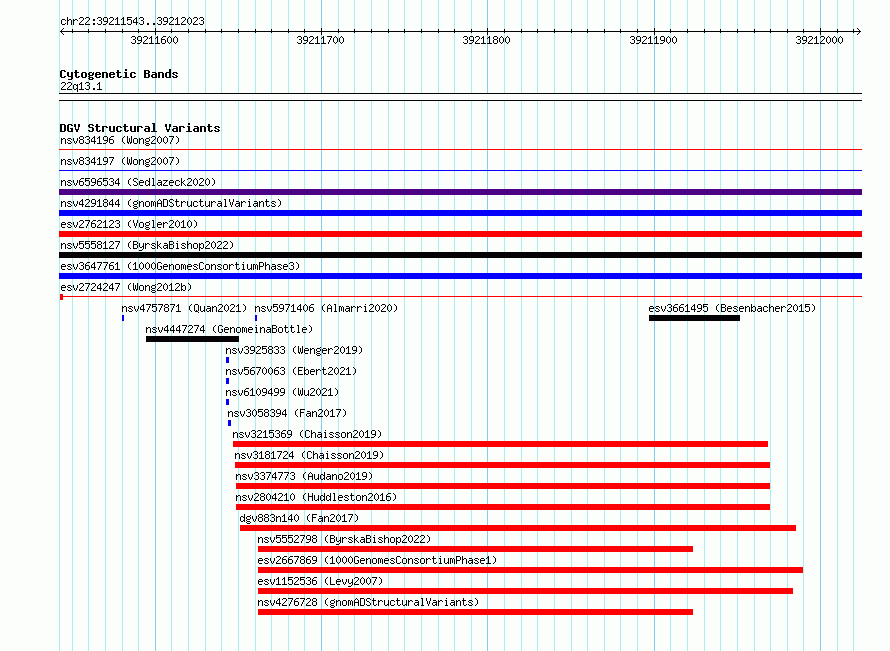
Task: Open nsv4276728 (gnomADStructuralVariants) label
Action: pyautogui.click(x=368, y=602)
